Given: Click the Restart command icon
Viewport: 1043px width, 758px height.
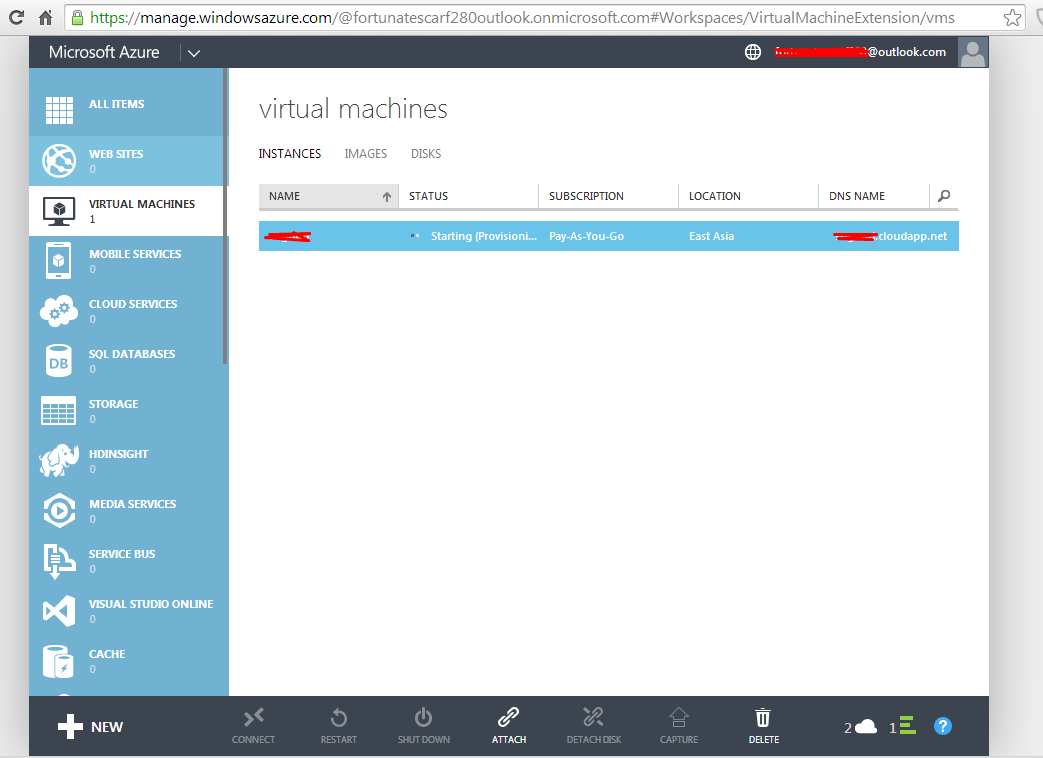Looking at the screenshot, I should click(x=339, y=717).
